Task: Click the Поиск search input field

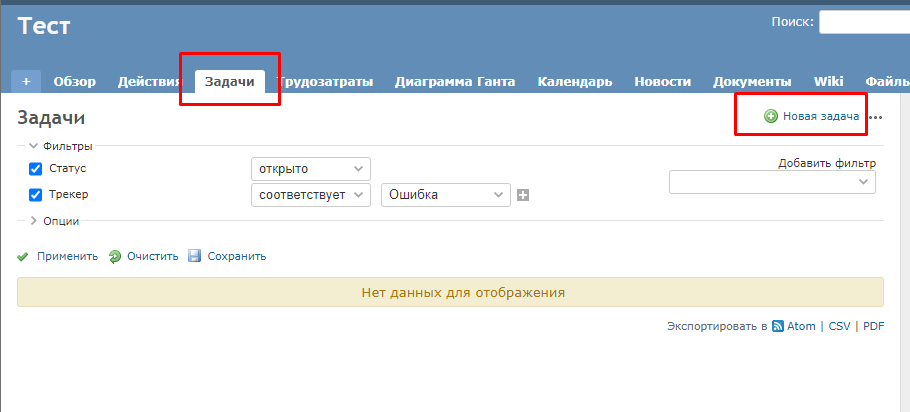Action: (x=864, y=22)
